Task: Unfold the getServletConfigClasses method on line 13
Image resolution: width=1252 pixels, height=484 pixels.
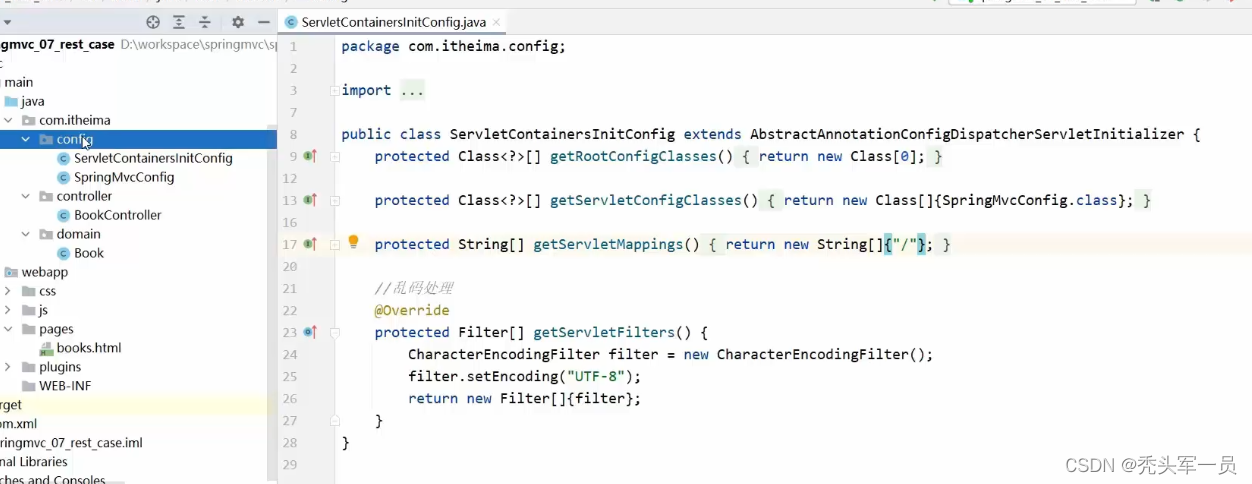Action: 335,200
